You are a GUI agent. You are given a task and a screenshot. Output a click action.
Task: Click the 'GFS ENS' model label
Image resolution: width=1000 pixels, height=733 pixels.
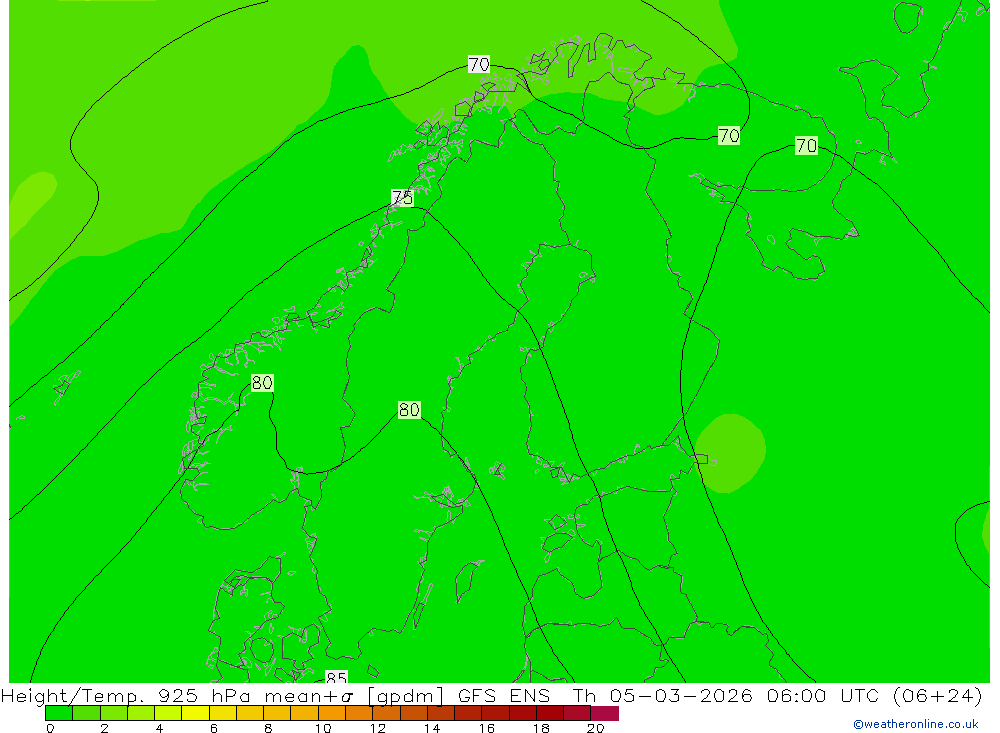[504, 696]
